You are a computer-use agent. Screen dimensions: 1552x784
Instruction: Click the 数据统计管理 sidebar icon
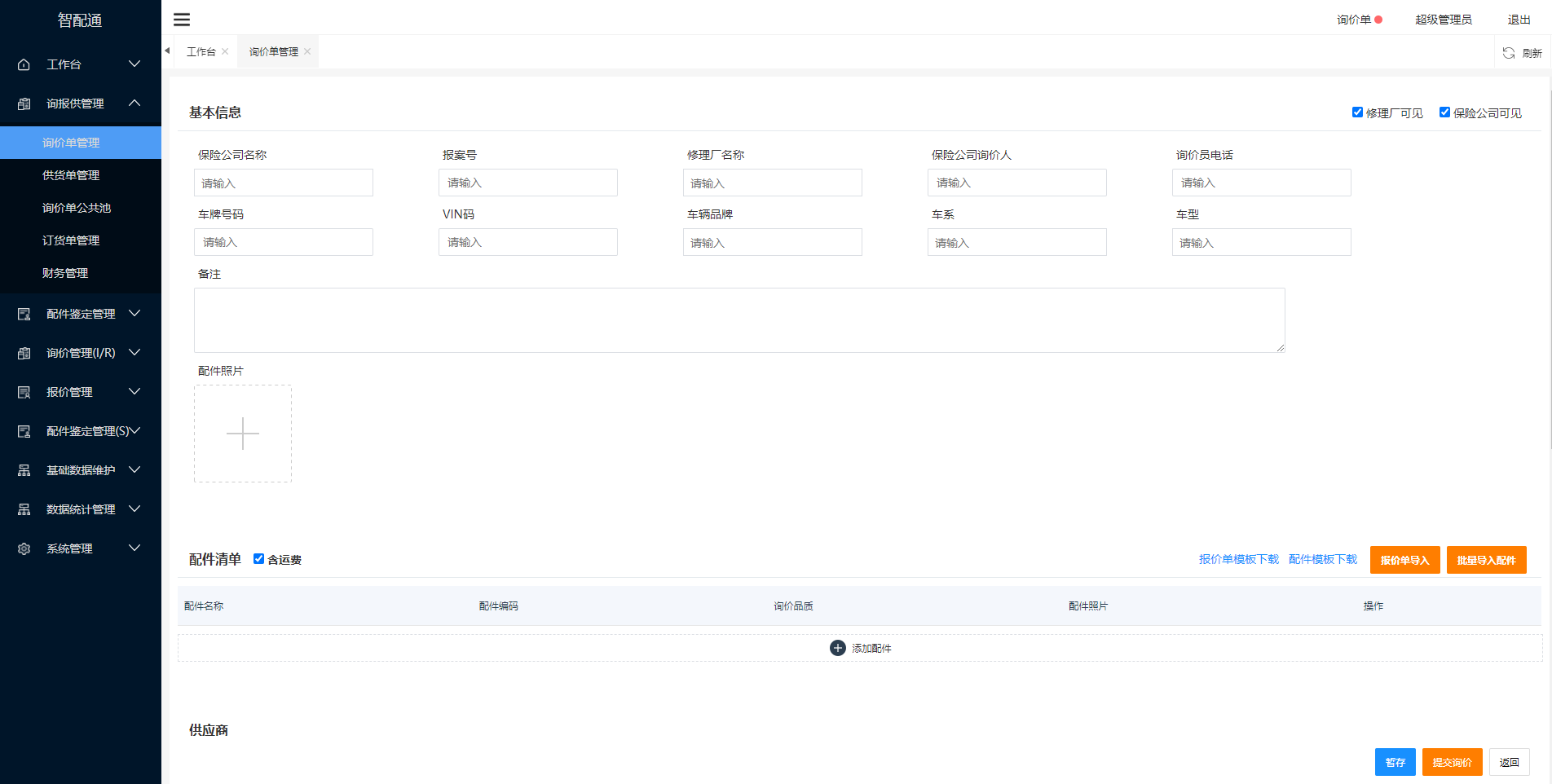24,509
